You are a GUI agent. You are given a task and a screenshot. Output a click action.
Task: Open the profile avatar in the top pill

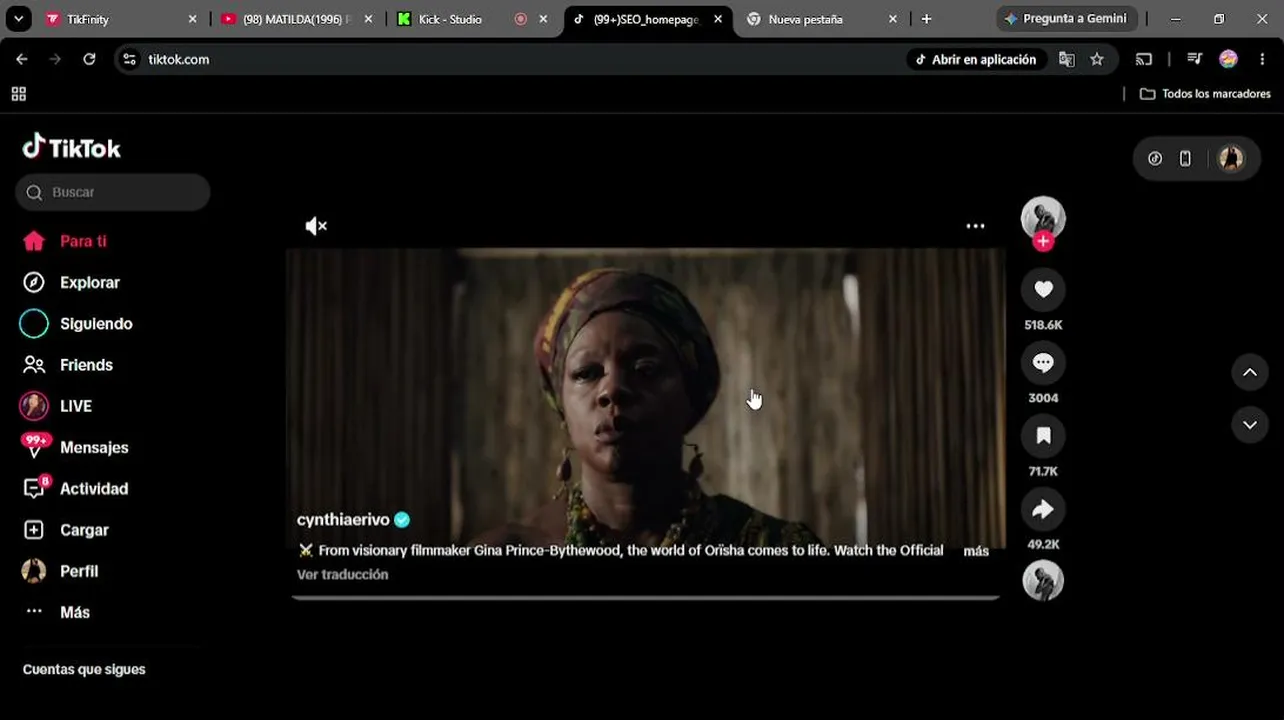tap(1231, 159)
